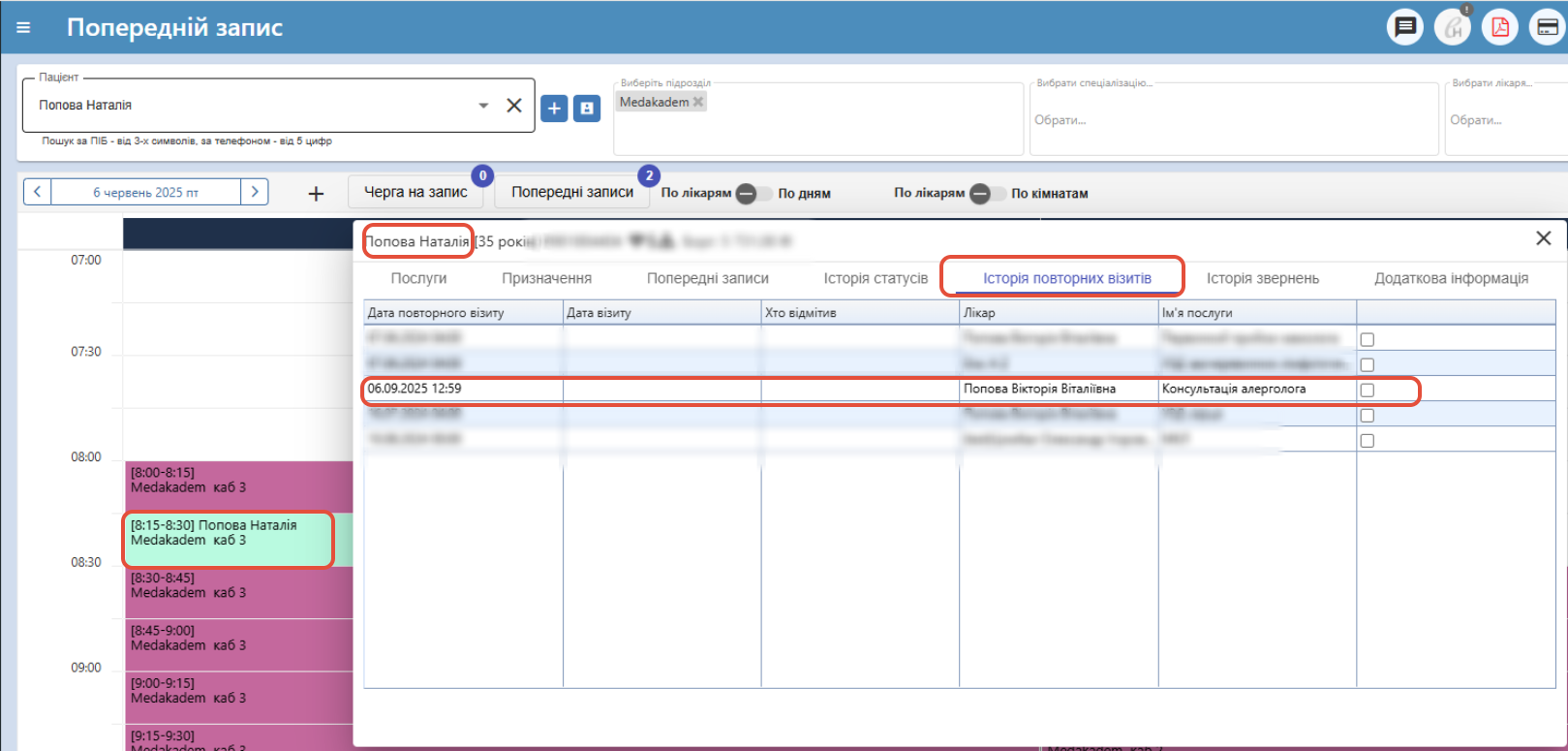Toggle the По лікарям / По кімнатам switch
Viewport: 1568px width, 751px height.
pyautogui.click(x=988, y=194)
